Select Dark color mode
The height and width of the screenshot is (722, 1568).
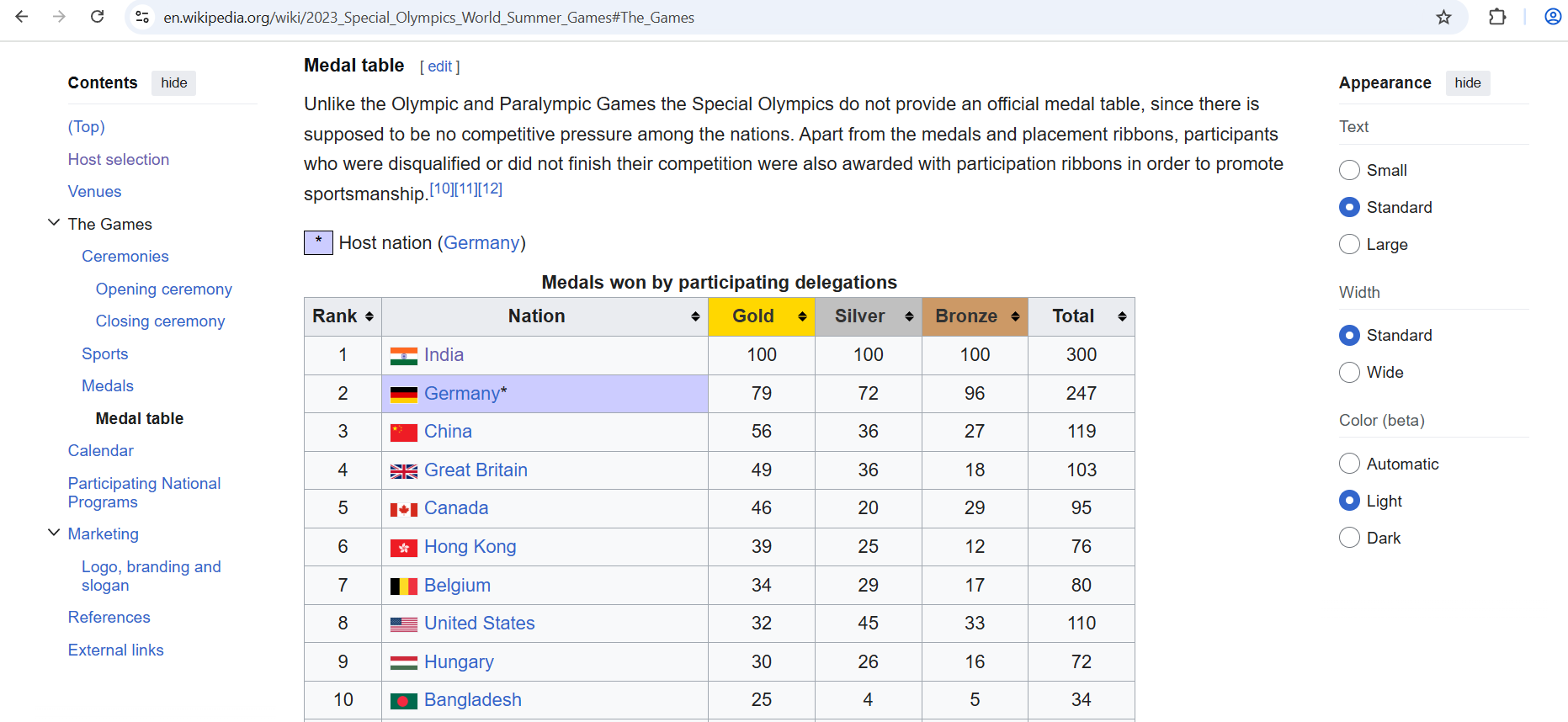1349,538
